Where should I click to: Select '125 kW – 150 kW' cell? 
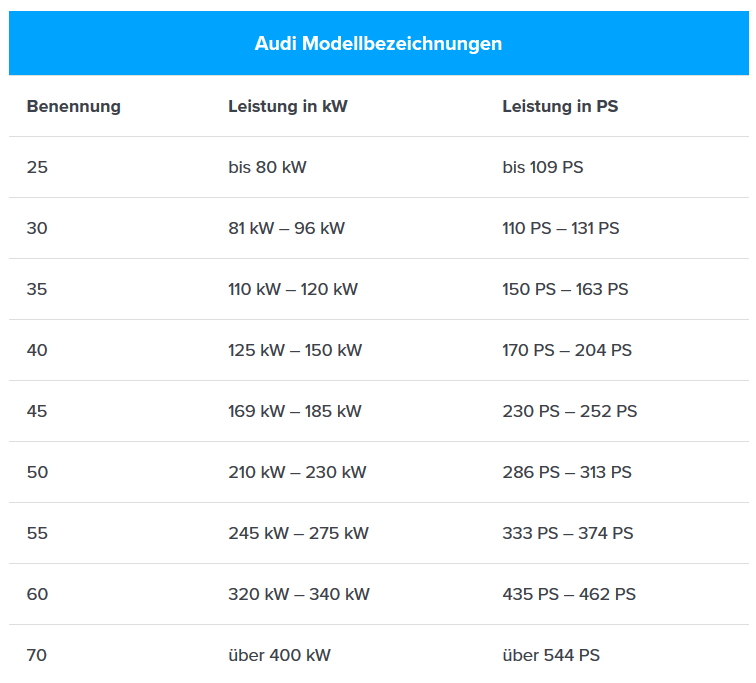click(x=295, y=350)
